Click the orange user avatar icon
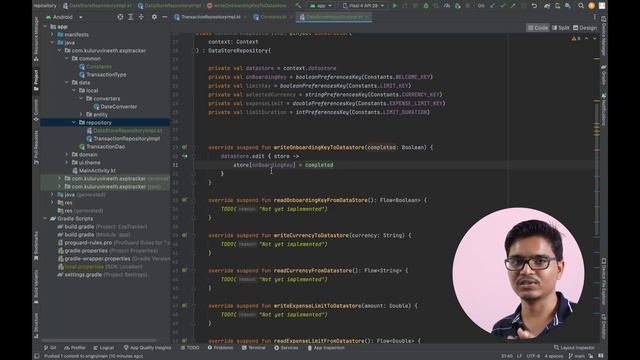 coord(591,6)
